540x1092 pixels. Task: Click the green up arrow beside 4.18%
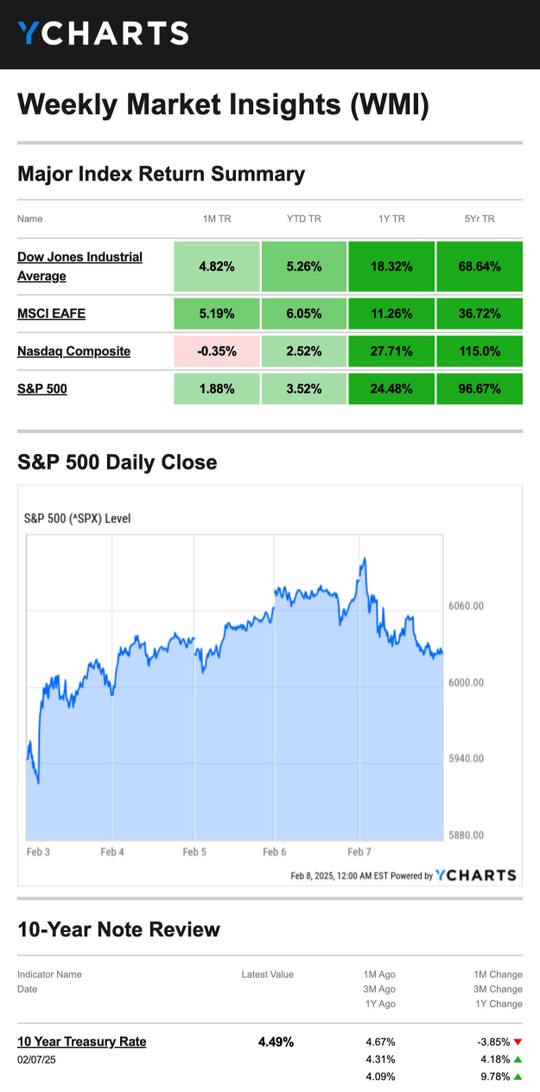coord(518,1059)
